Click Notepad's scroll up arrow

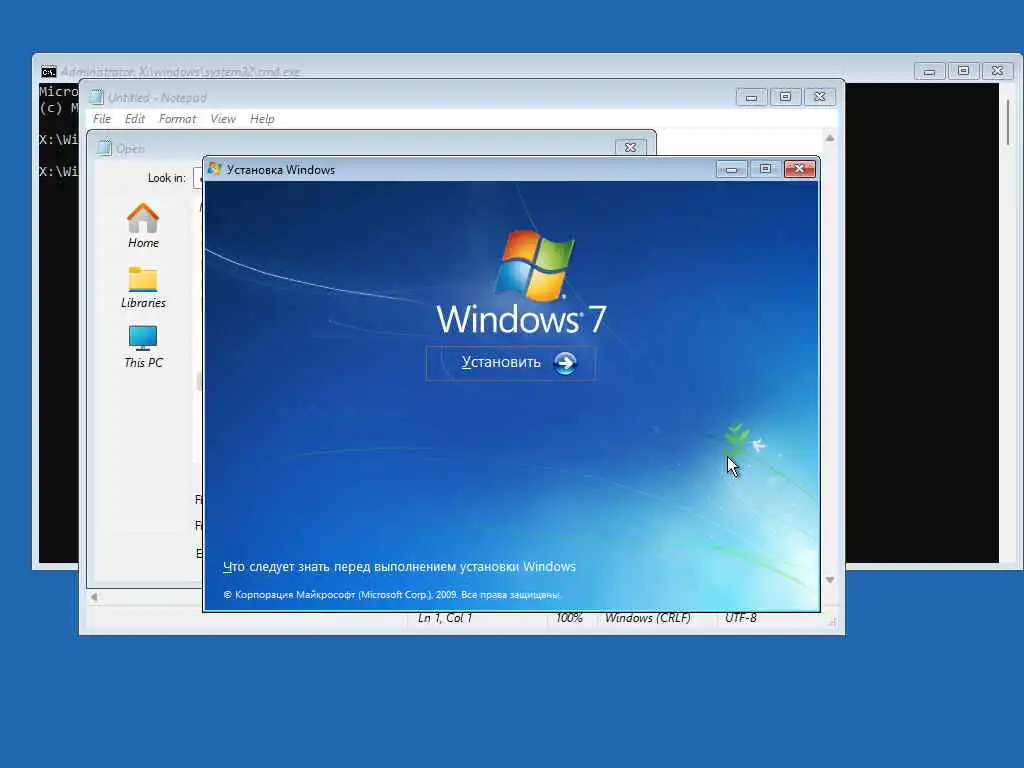point(830,138)
